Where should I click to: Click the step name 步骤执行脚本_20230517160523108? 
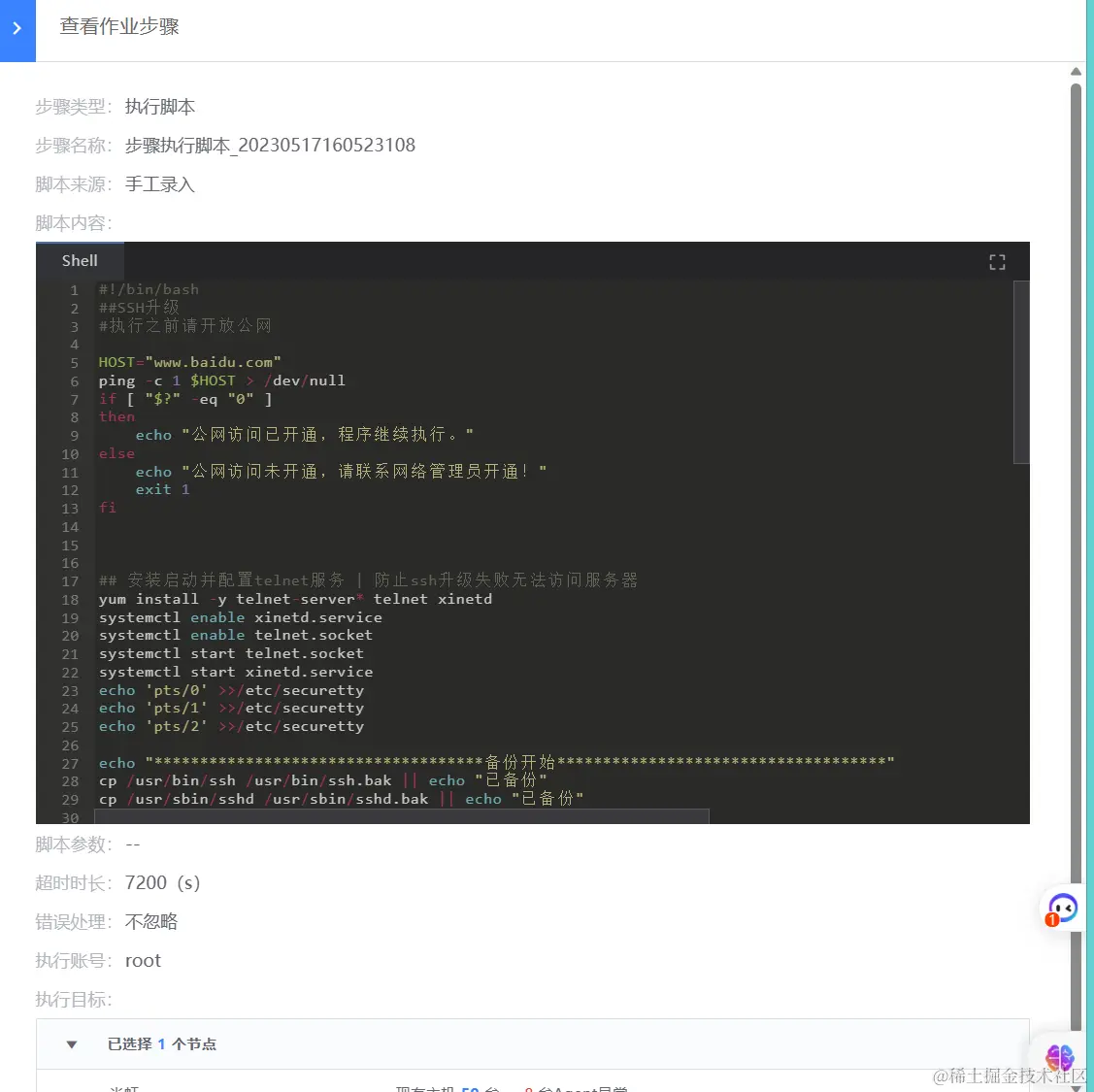[270, 146]
